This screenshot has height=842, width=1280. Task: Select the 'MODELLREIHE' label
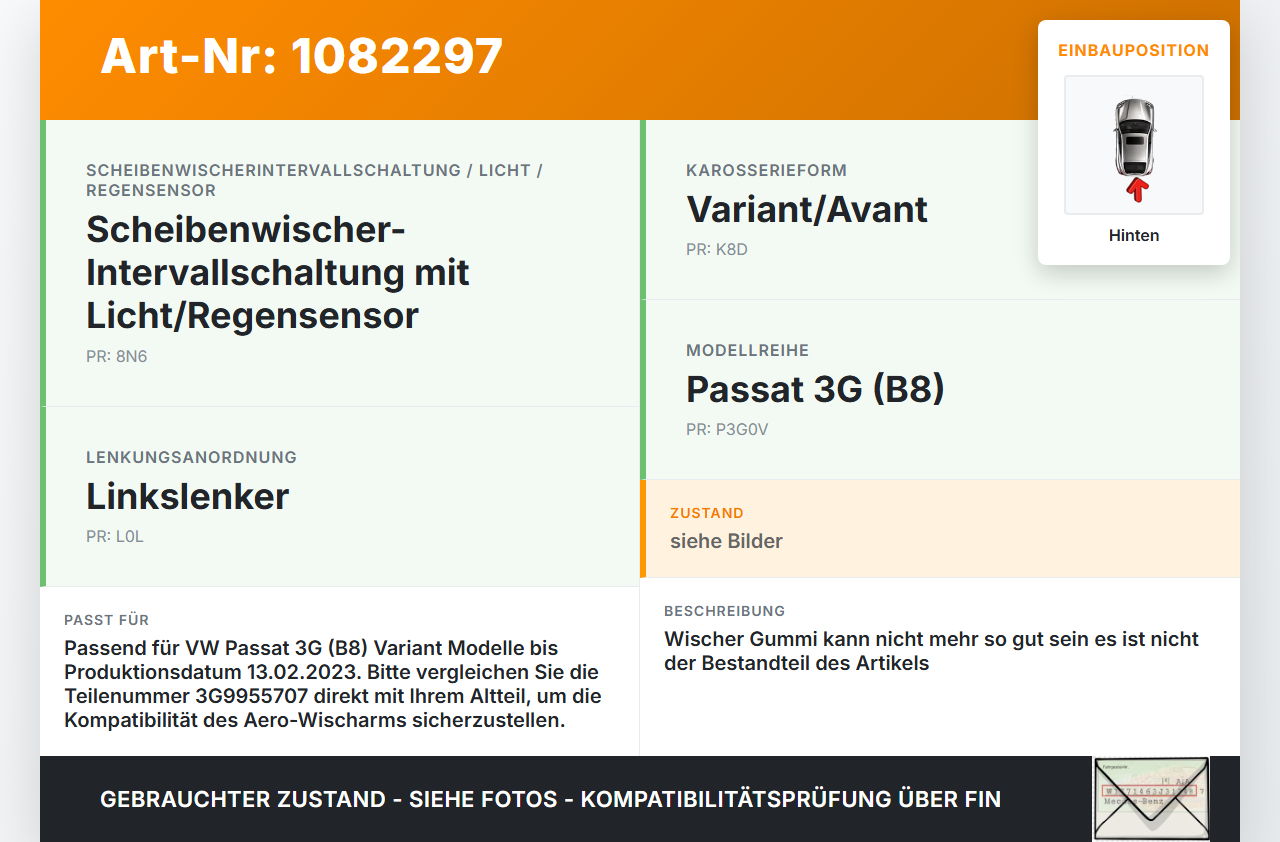(748, 350)
